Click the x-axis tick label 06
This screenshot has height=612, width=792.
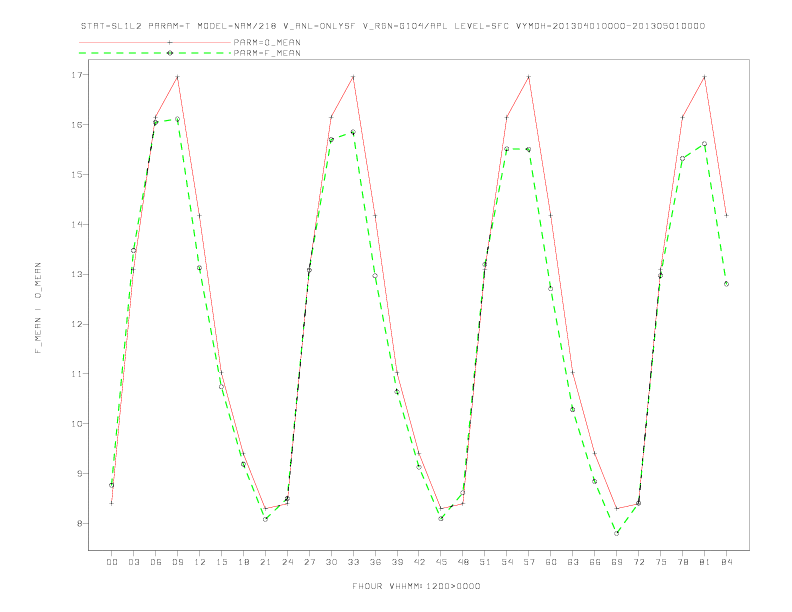156,562
